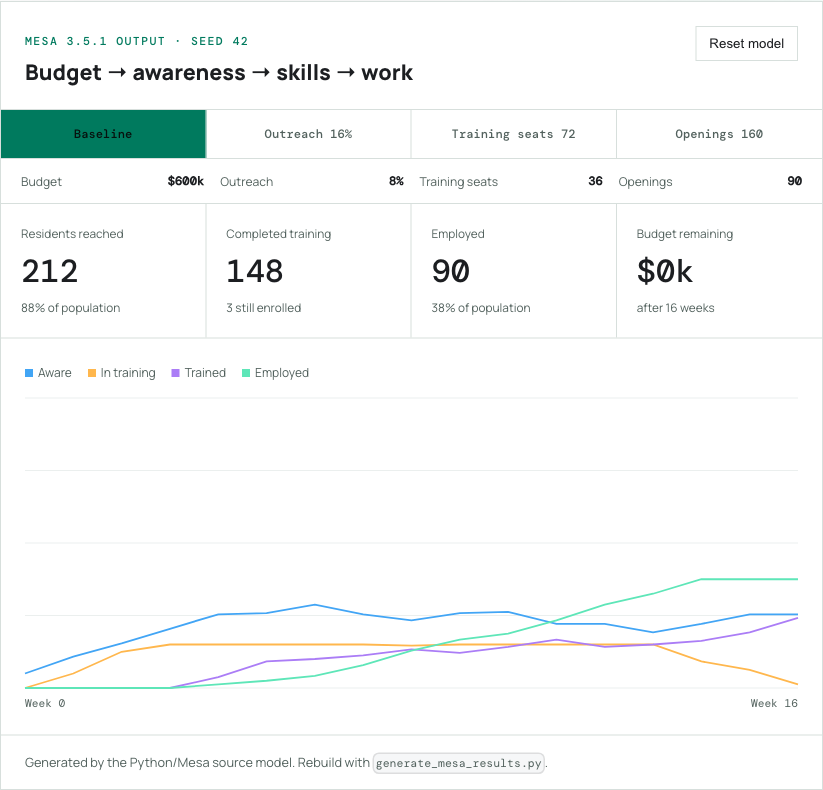This screenshot has width=823, height=790.
Task: Select the Baseline scenario tab
Action: click(103, 134)
